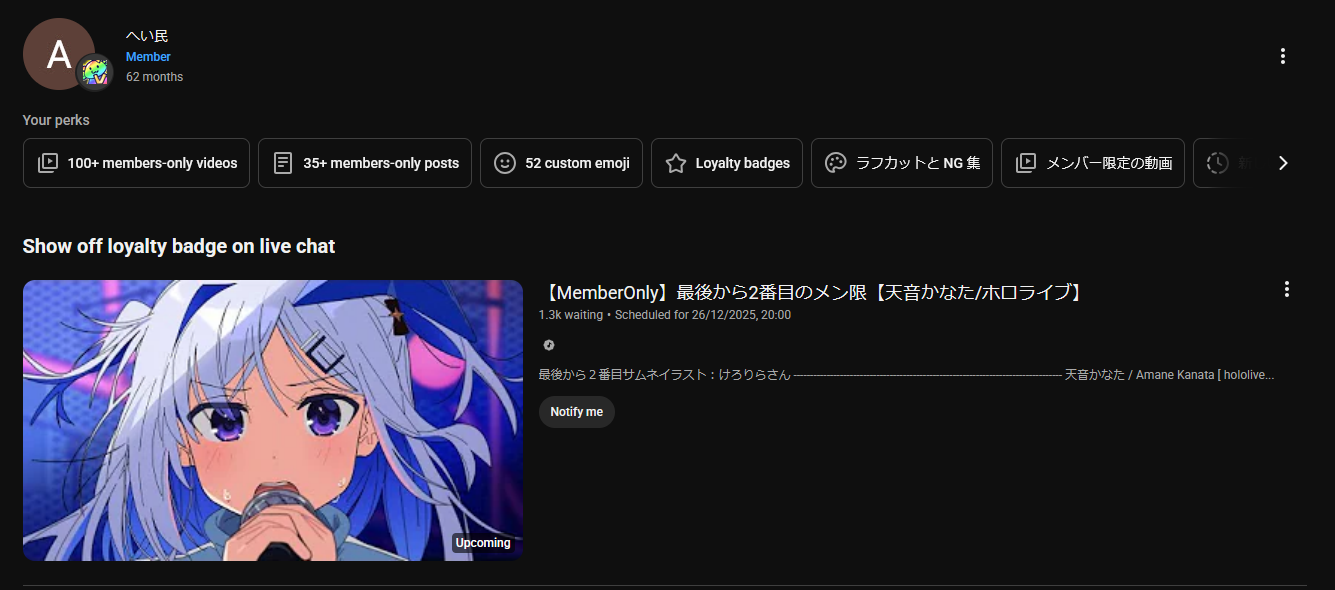
Task: Open the 100+ members-only videos perk
Action: tap(136, 163)
